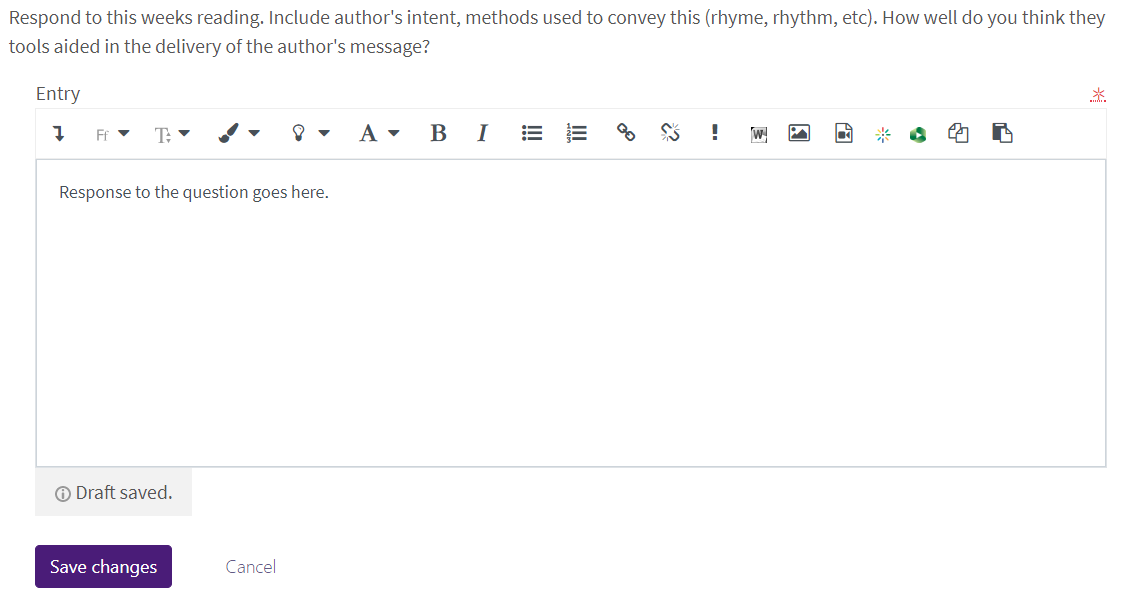Remove a hyperlink with the unlink tool
This screenshot has width=1140, height=602.
(x=670, y=132)
